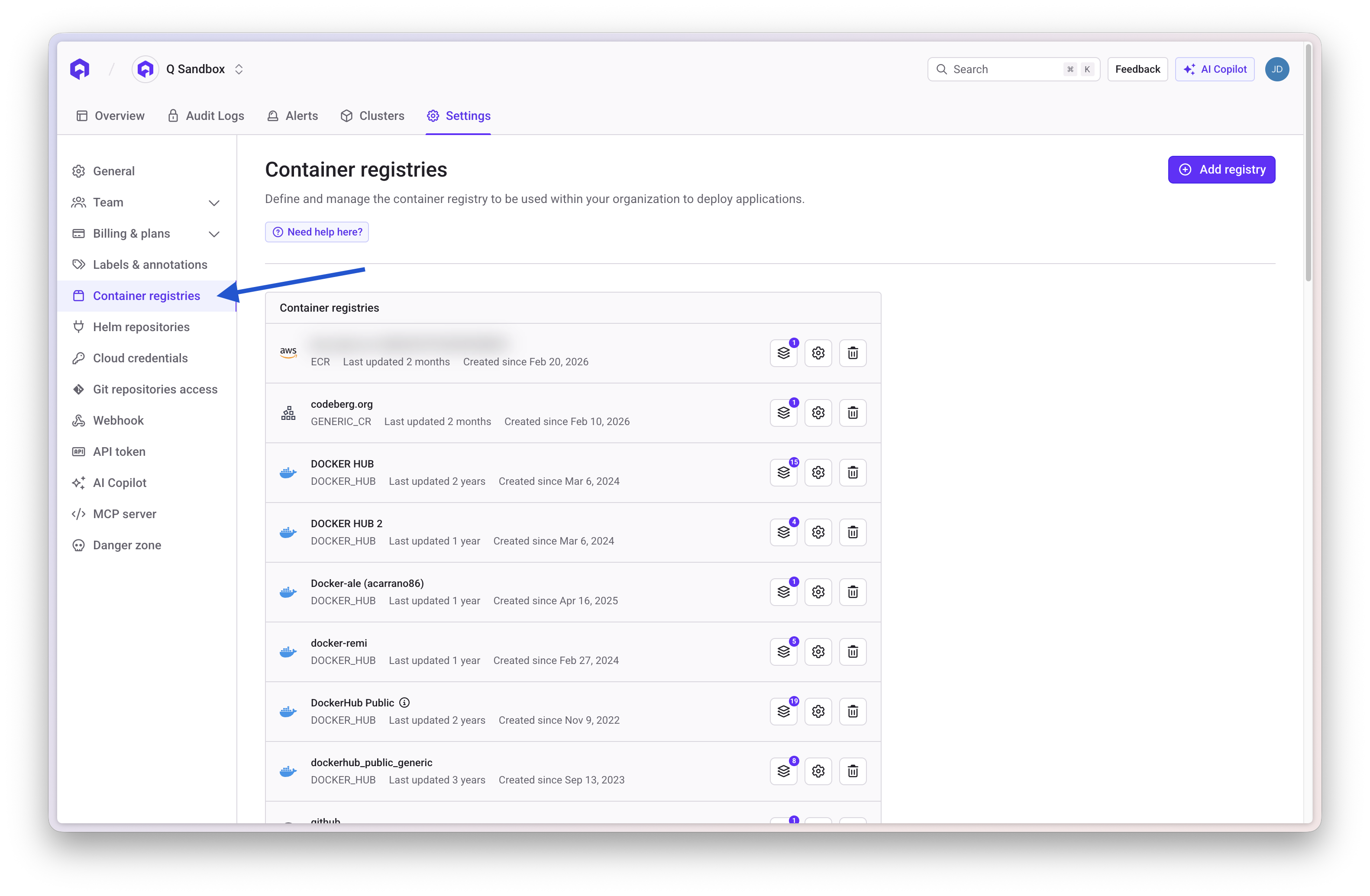
Task: Delete DockerHub Public registry
Action: pyautogui.click(x=853, y=711)
